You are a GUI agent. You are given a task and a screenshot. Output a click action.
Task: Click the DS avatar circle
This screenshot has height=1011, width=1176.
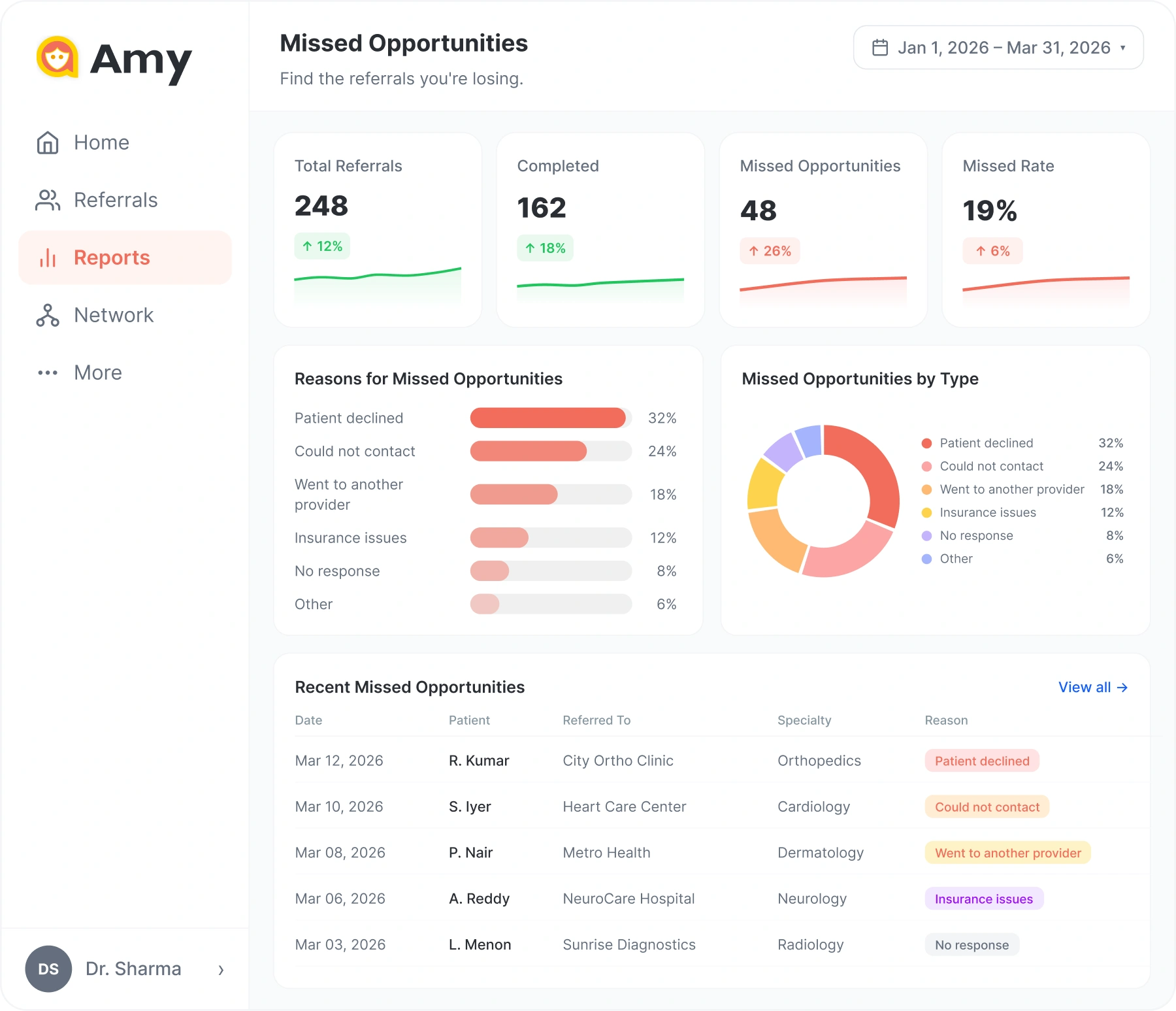[x=48, y=969]
